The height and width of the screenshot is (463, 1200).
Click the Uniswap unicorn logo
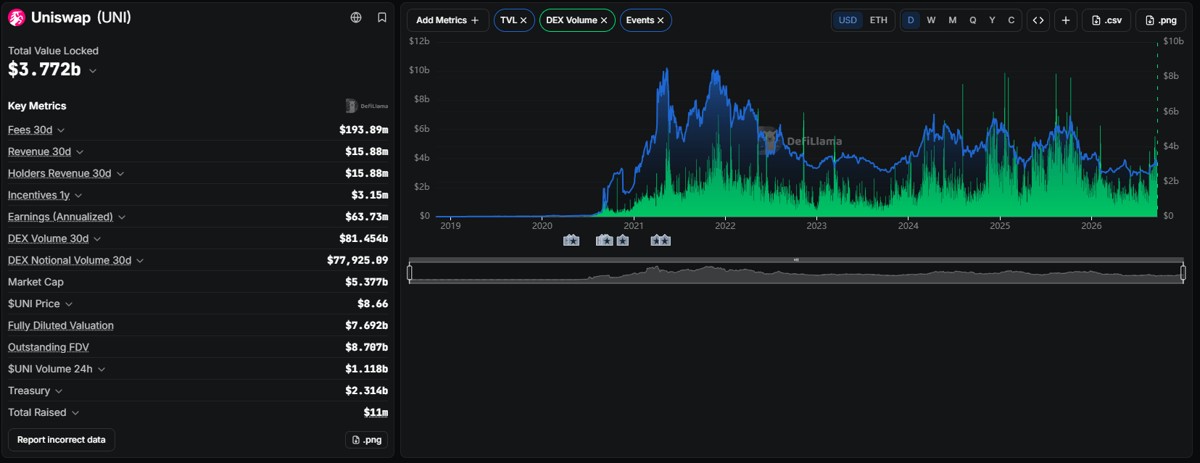[x=16, y=17]
